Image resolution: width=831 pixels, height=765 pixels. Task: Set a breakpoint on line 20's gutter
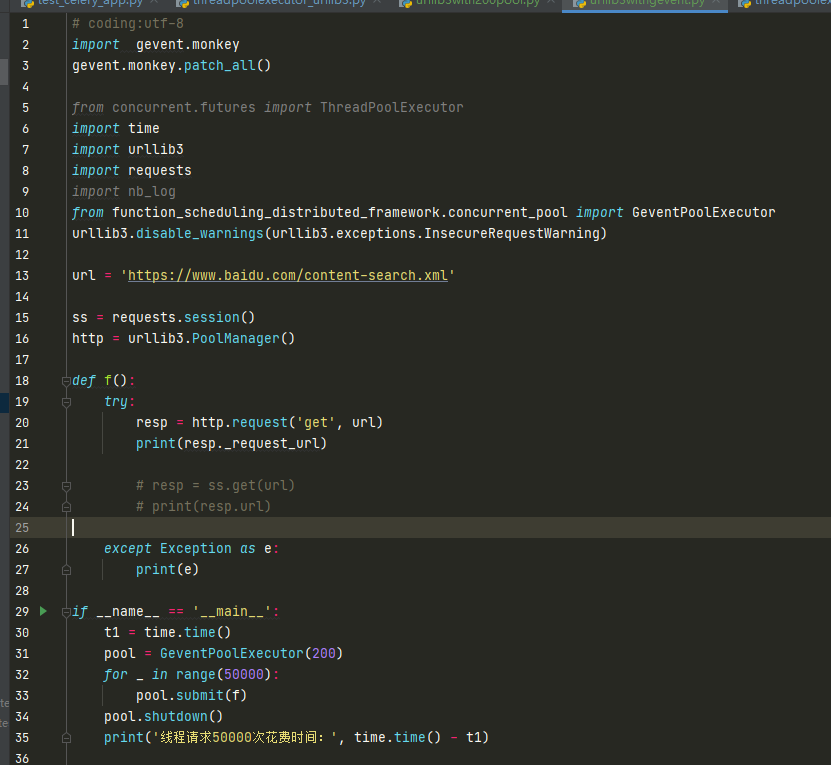coord(47,422)
